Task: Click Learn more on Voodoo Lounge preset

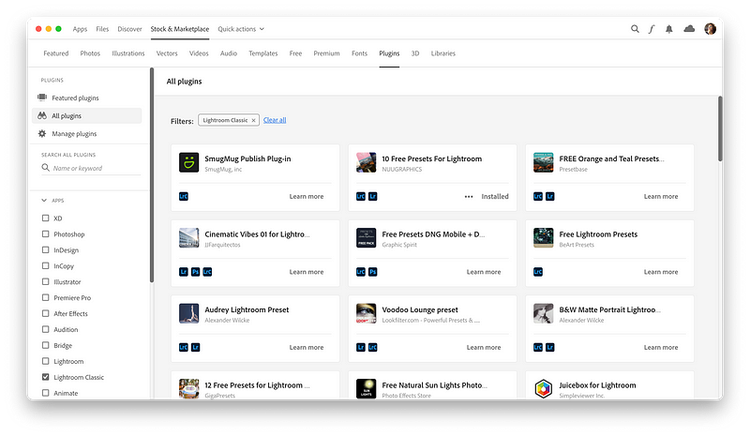Action: pos(484,348)
